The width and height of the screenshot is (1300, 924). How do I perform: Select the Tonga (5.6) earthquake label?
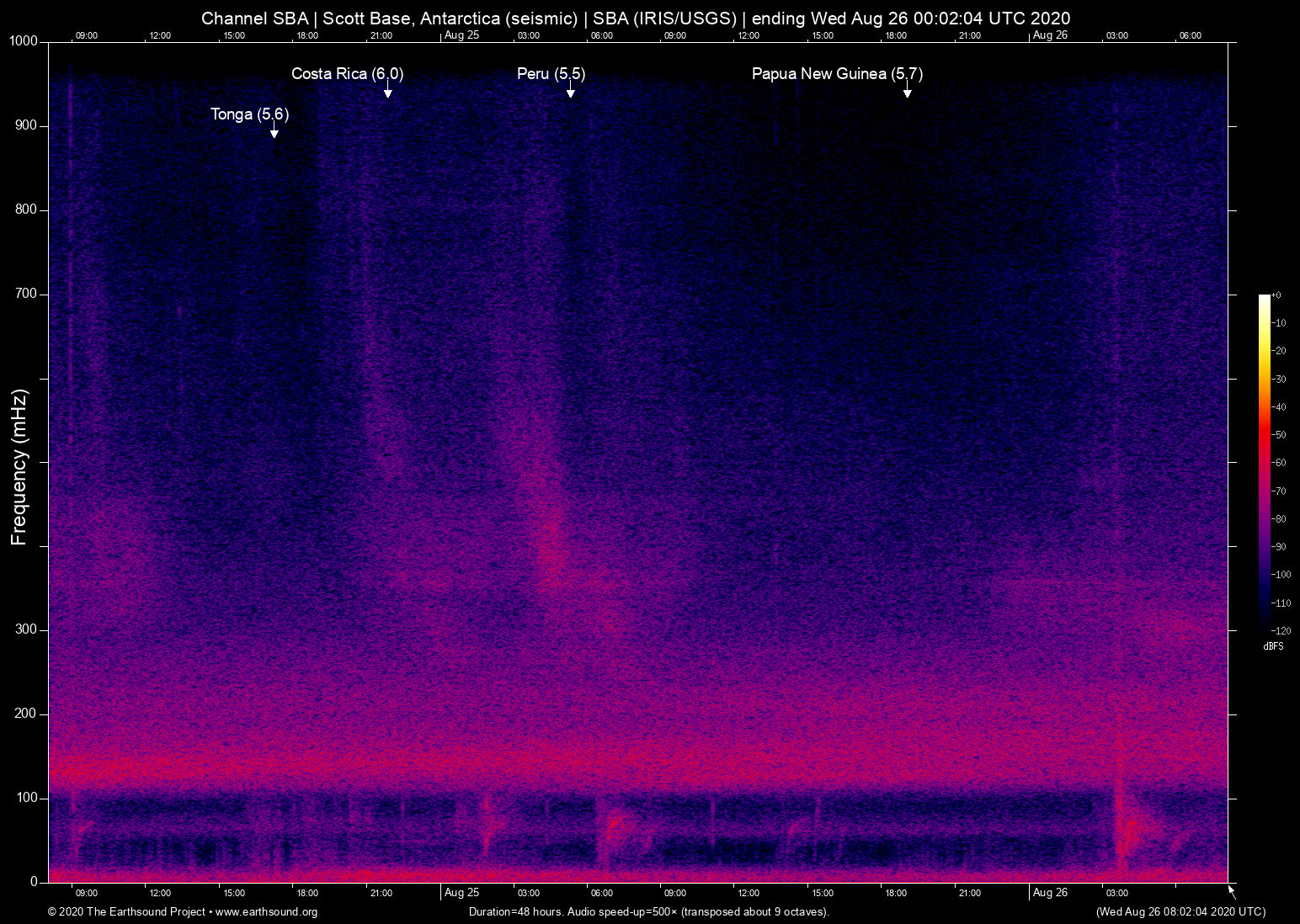click(x=249, y=114)
